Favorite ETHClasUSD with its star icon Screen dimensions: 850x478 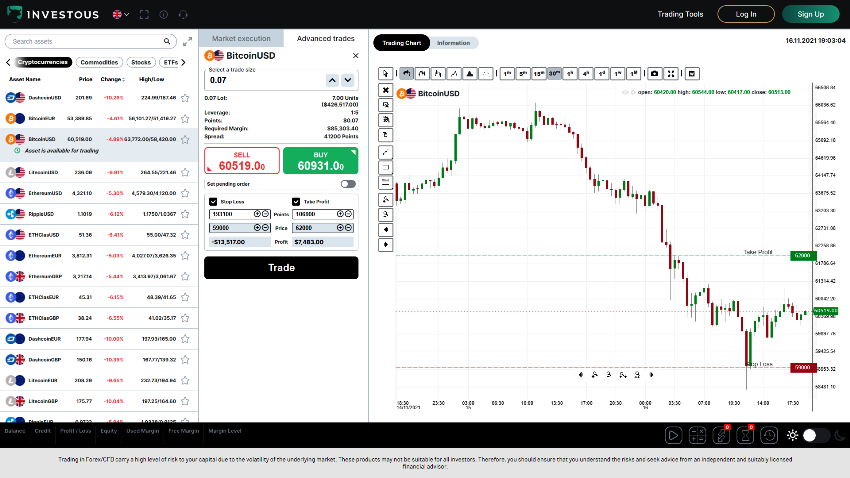(x=185, y=235)
